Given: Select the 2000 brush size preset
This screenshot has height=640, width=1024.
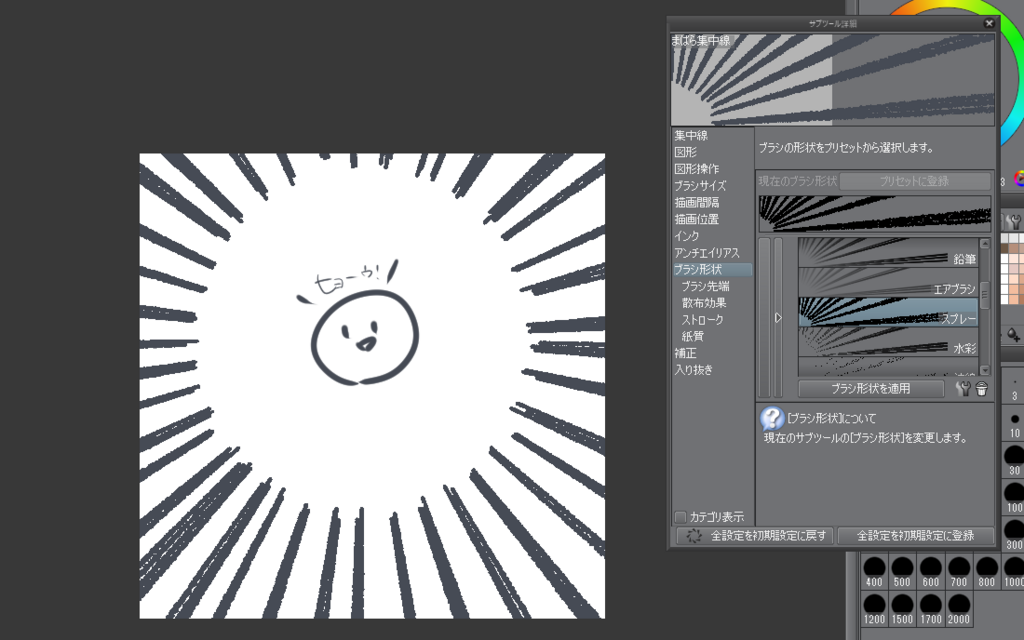Looking at the screenshot, I should pyautogui.click(x=959, y=609).
